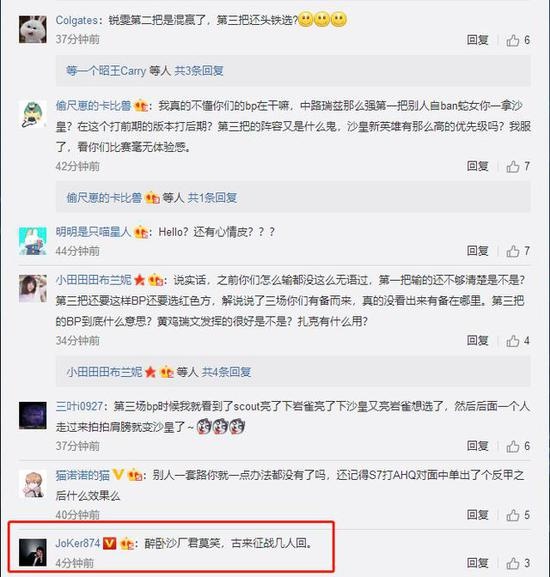Open 等一个昭王Carry profile in reply box
The width and height of the screenshot is (550, 577).
[x=106, y=71]
